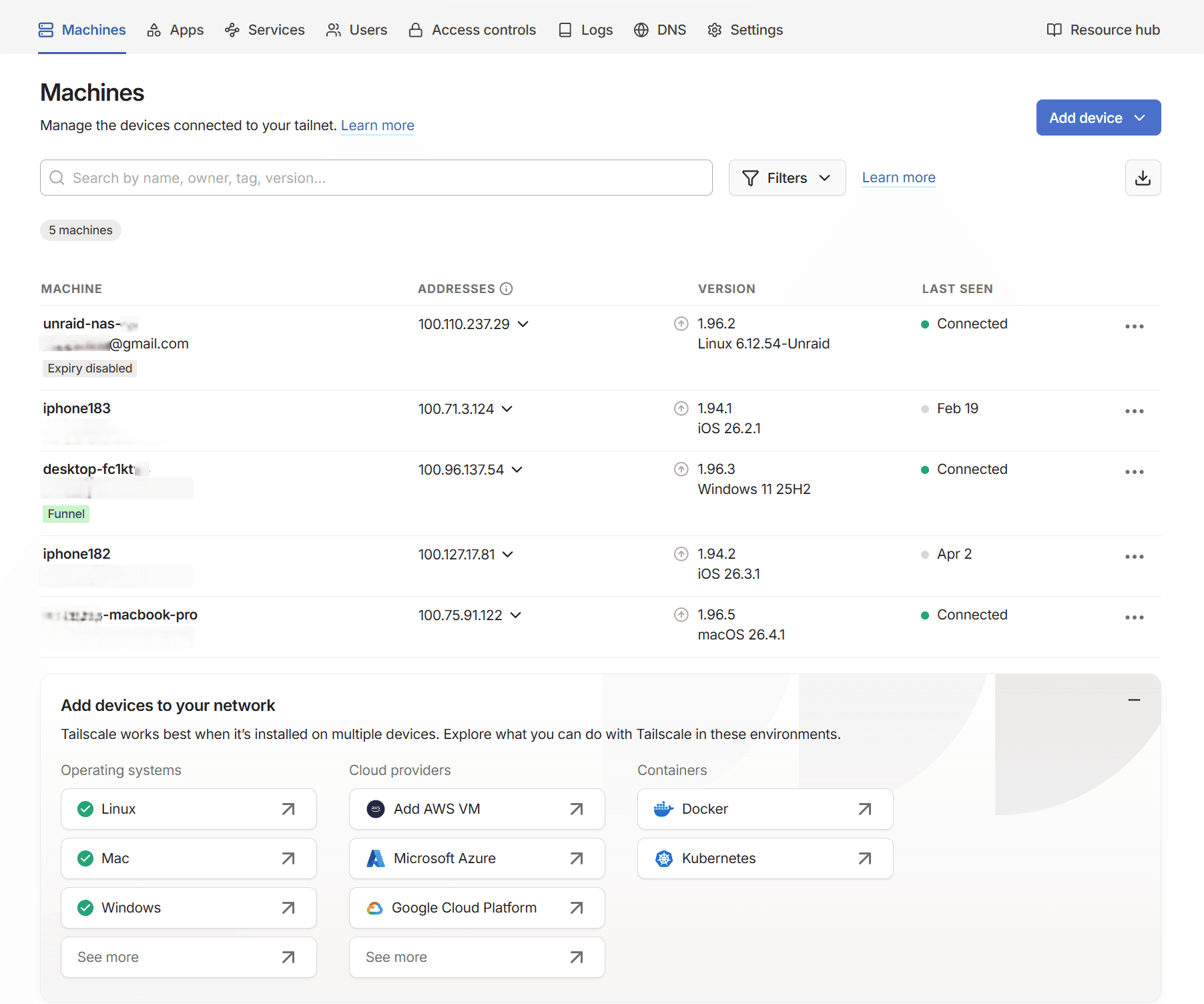Expand addresses for 100.110.237.29
The height and width of the screenshot is (1004, 1204).
(523, 324)
